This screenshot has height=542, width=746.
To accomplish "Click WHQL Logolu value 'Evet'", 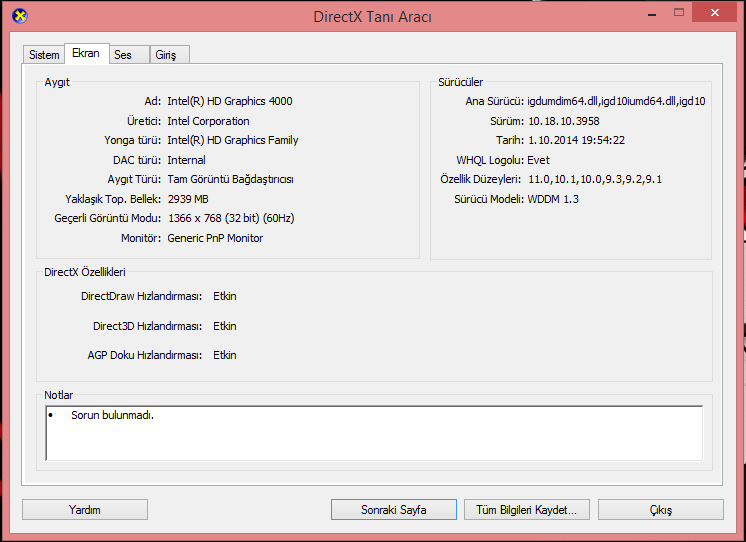I will (x=539, y=160).
